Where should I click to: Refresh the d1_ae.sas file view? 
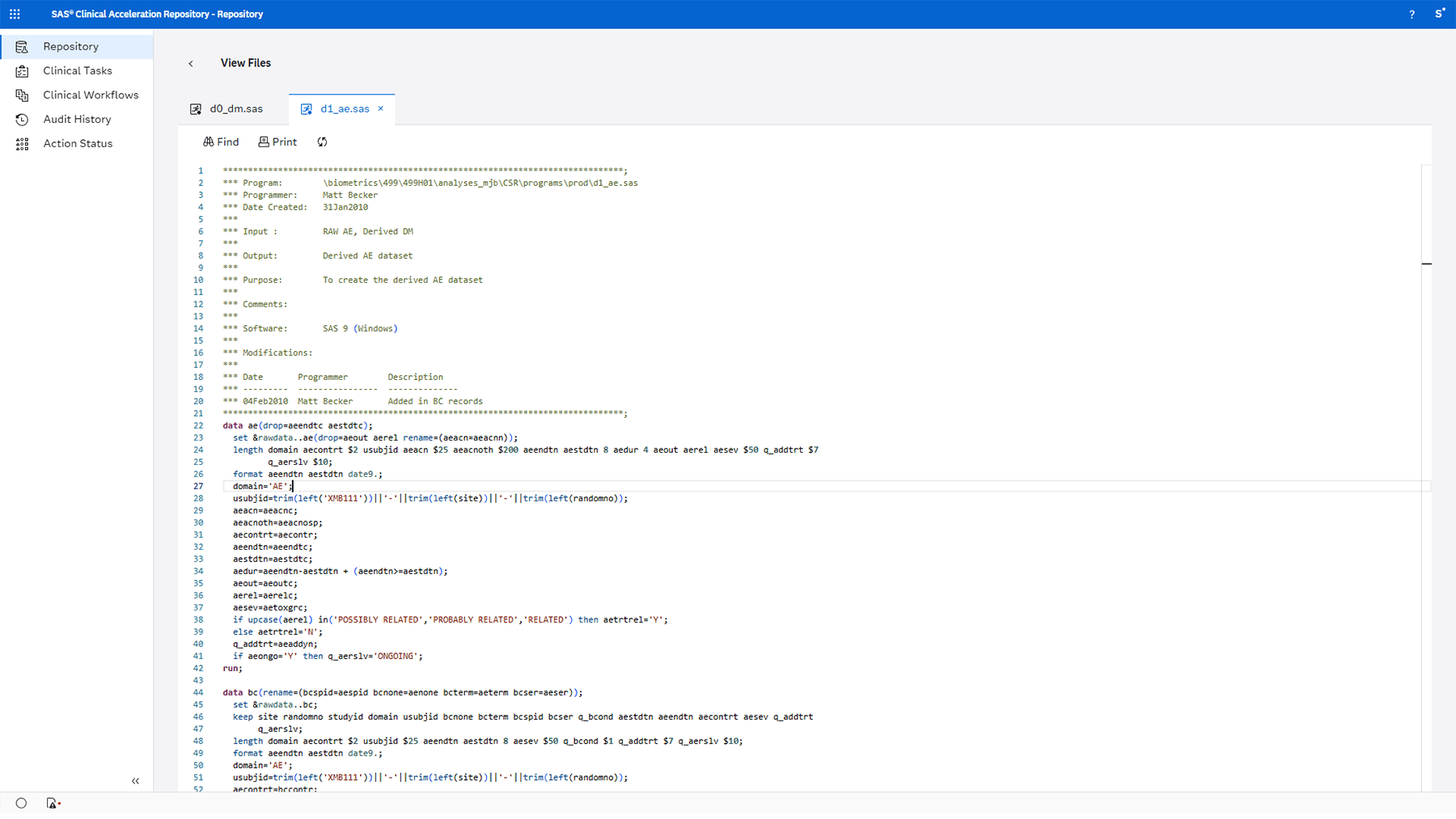(x=321, y=141)
